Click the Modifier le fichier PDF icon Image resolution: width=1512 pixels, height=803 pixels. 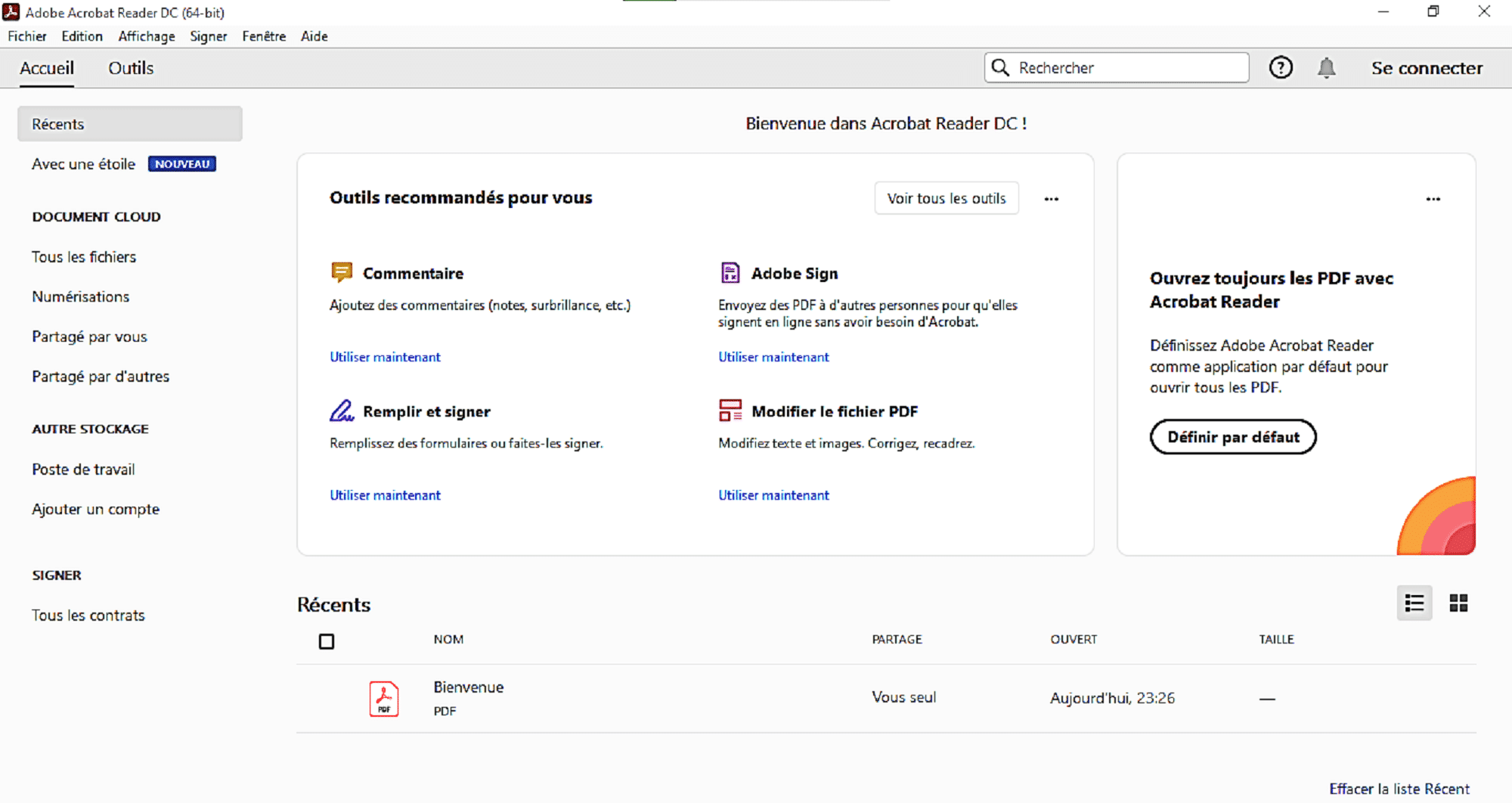pos(730,411)
